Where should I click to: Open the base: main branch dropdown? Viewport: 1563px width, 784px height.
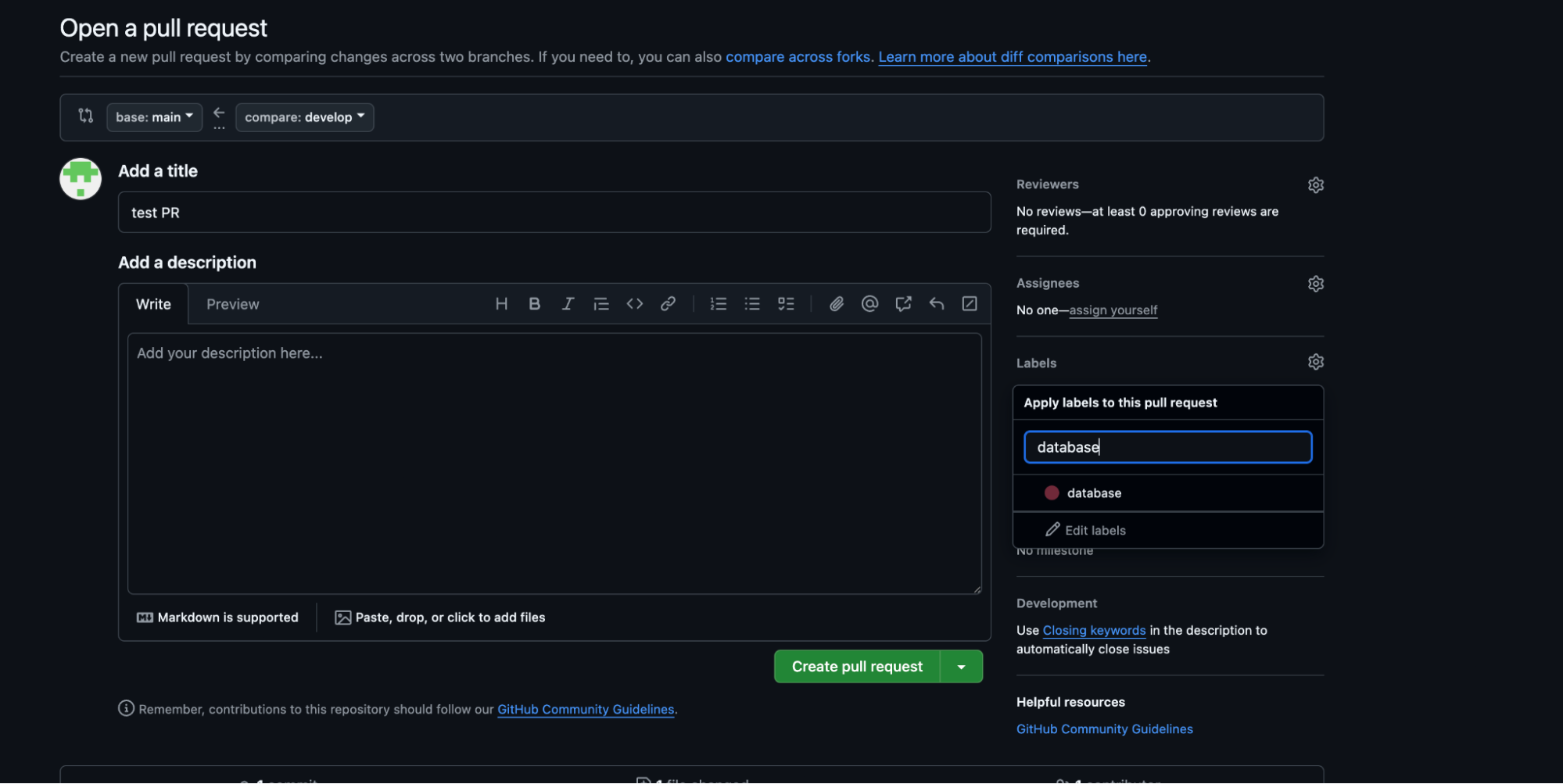pos(154,117)
